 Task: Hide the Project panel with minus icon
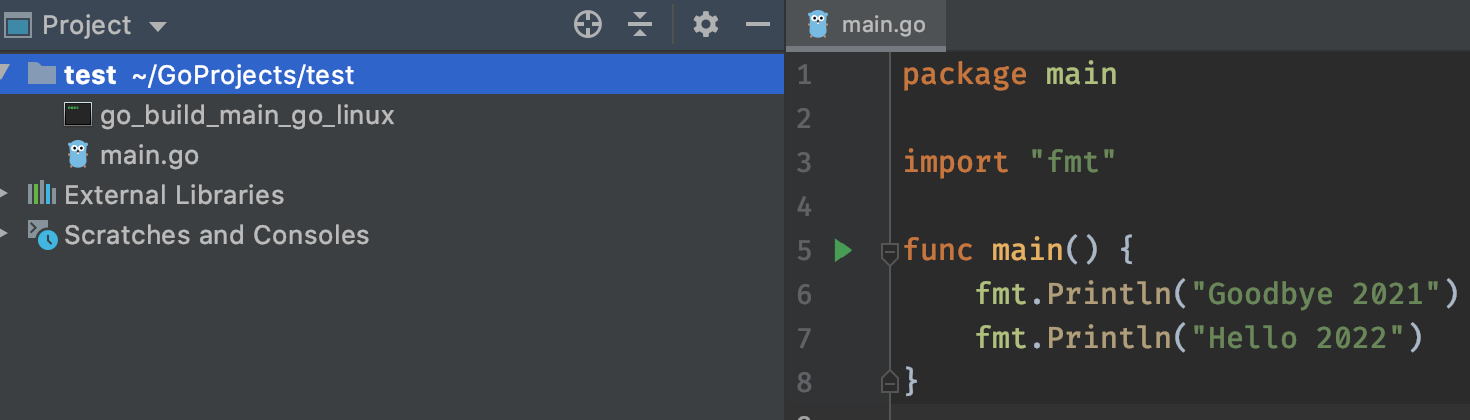point(758,25)
